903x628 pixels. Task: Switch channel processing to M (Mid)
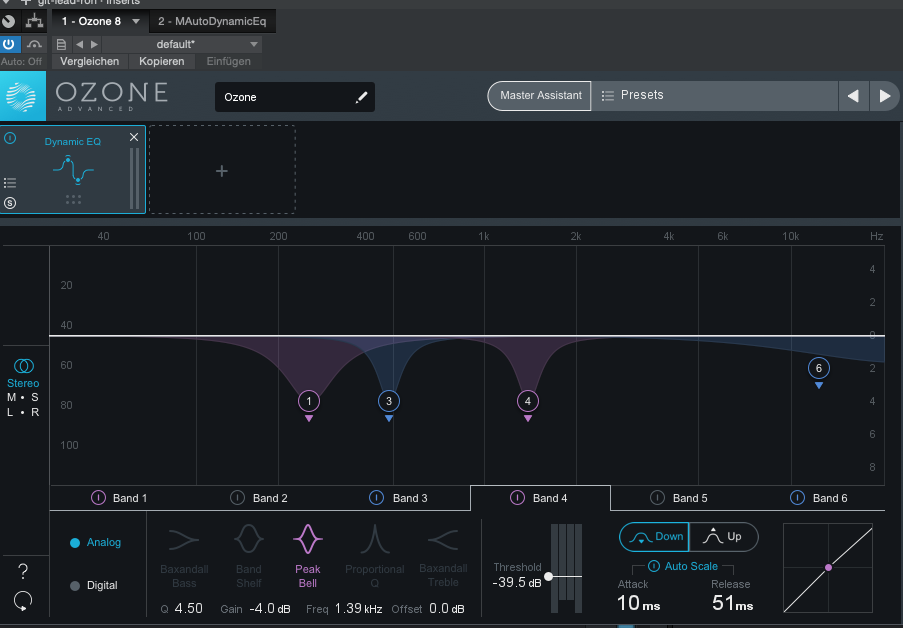(x=12, y=397)
